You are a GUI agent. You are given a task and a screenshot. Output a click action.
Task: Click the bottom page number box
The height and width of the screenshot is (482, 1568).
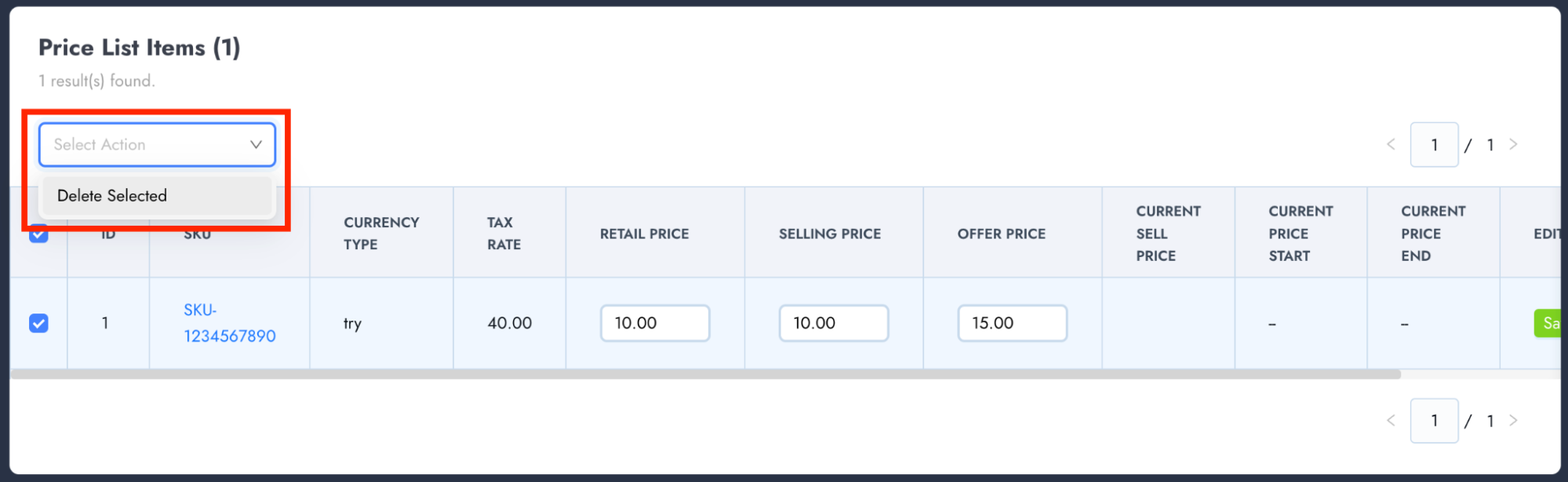[1434, 421]
